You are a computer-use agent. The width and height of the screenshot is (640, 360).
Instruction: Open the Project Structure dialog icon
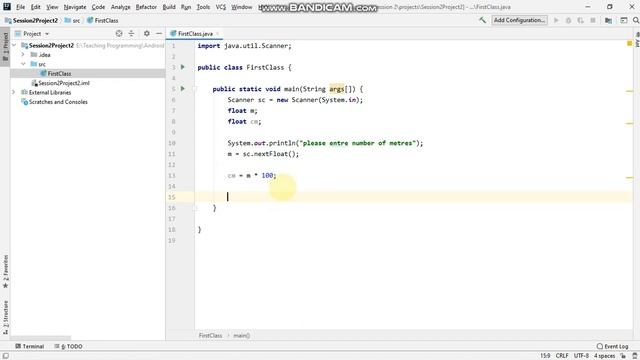pos(608,20)
